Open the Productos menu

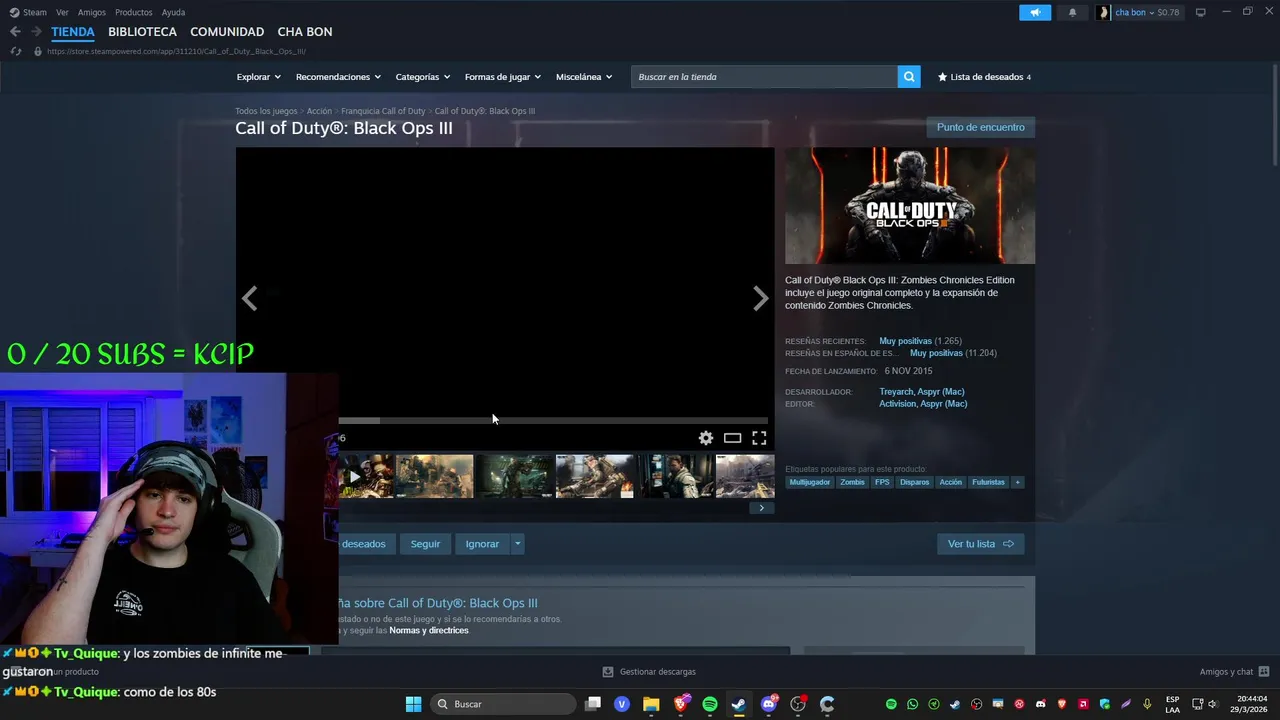pyautogui.click(x=134, y=12)
